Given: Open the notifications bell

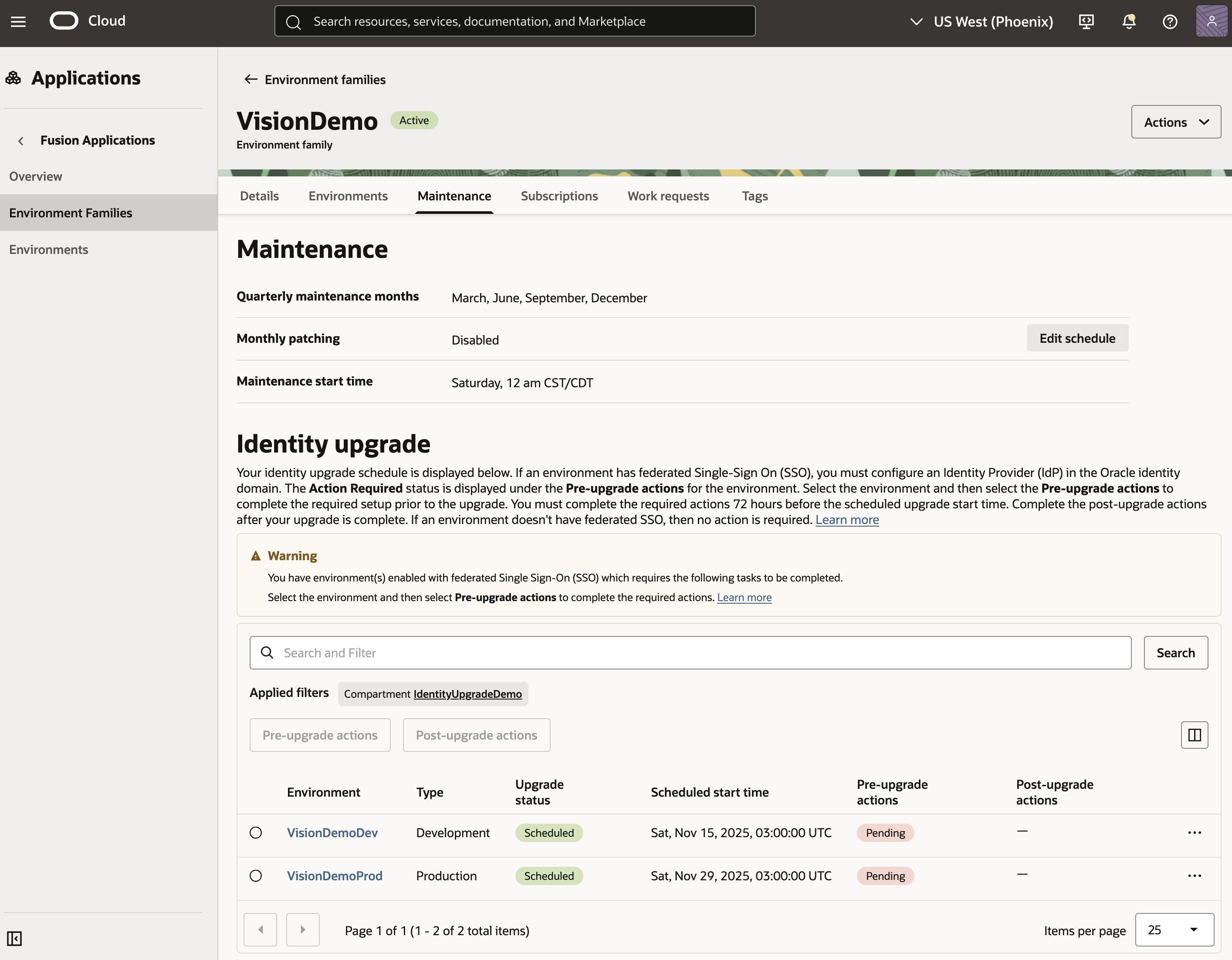Looking at the screenshot, I should [x=1128, y=21].
